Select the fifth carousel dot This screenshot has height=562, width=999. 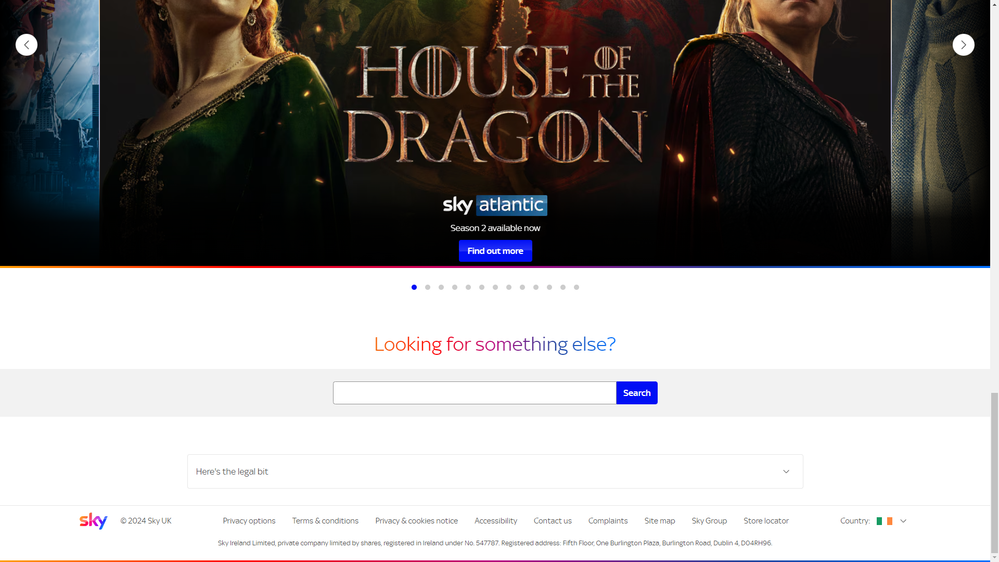click(x=468, y=287)
